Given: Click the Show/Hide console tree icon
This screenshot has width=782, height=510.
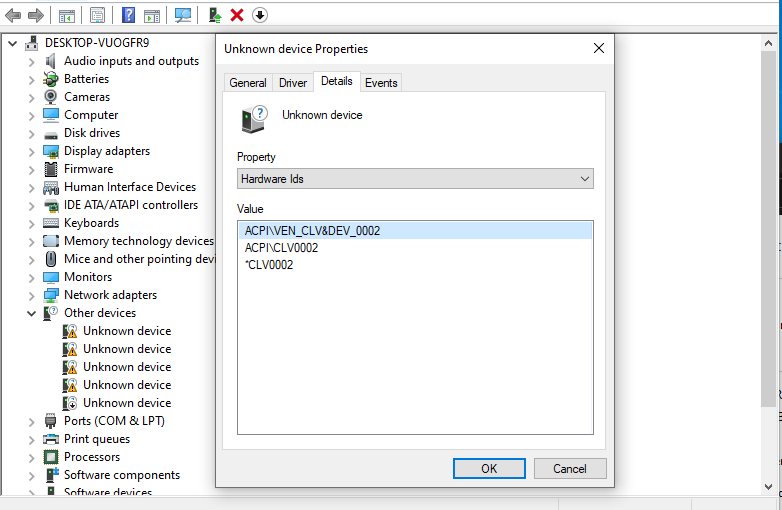Looking at the screenshot, I should pos(66,15).
